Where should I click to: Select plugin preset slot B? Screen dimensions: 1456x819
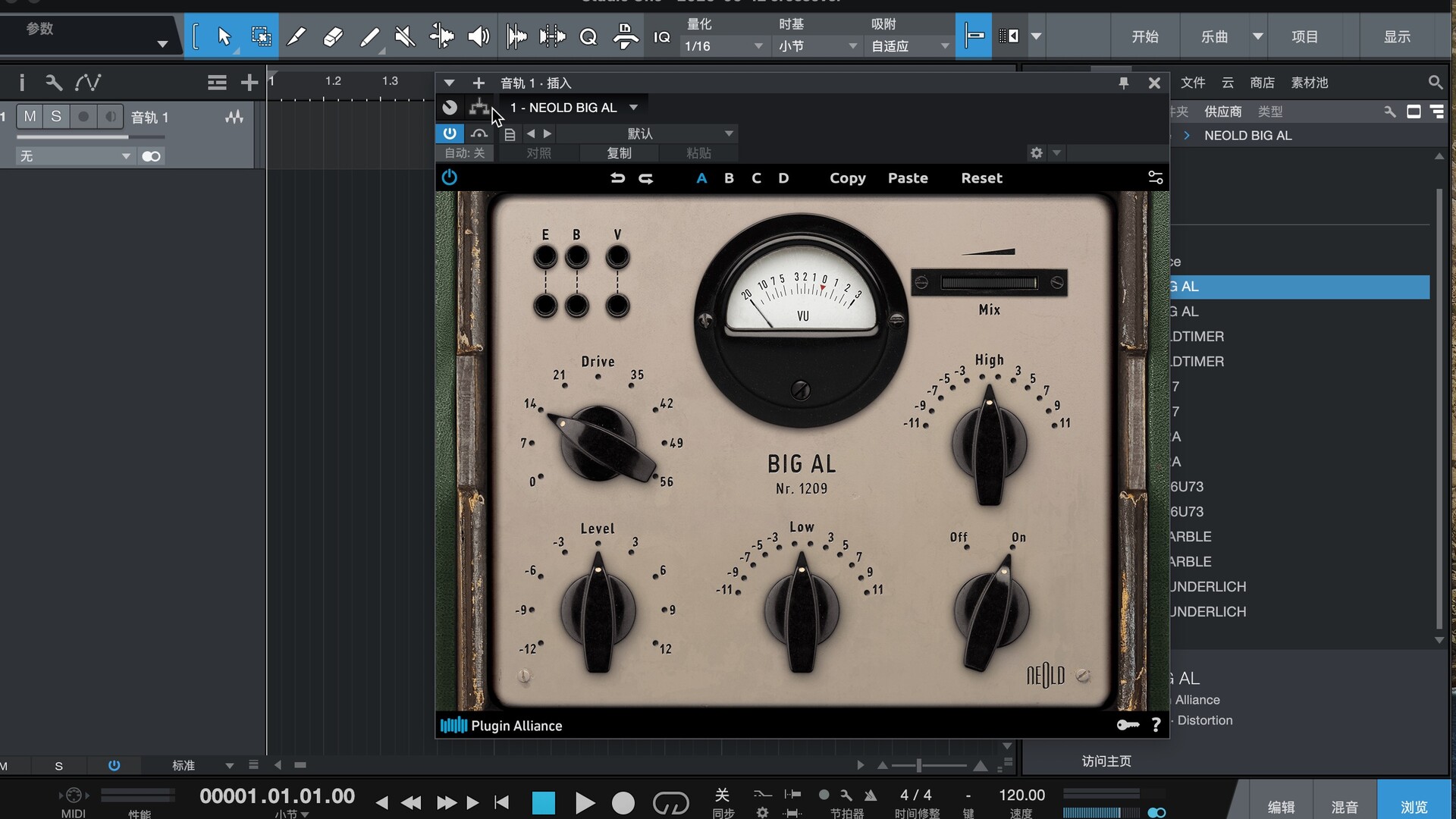(x=729, y=178)
